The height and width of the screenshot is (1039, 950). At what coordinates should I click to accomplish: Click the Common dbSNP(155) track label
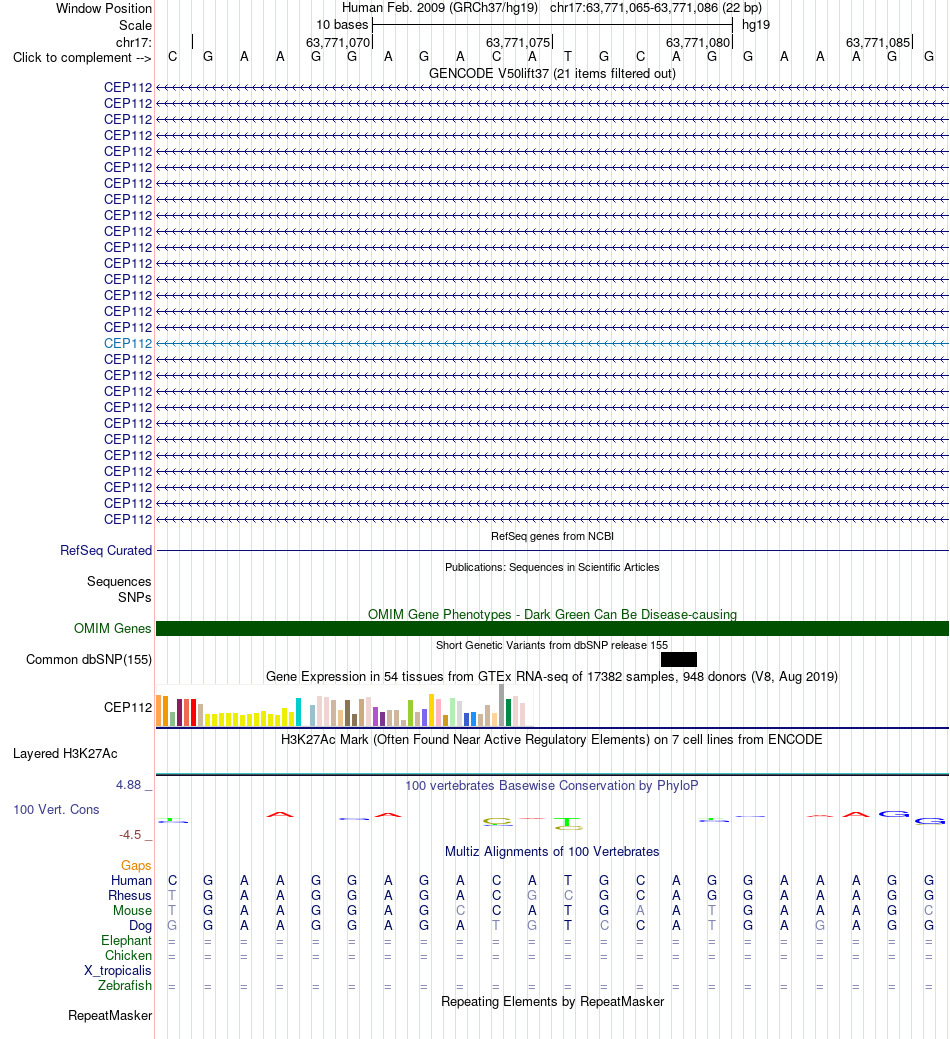tap(89, 660)
